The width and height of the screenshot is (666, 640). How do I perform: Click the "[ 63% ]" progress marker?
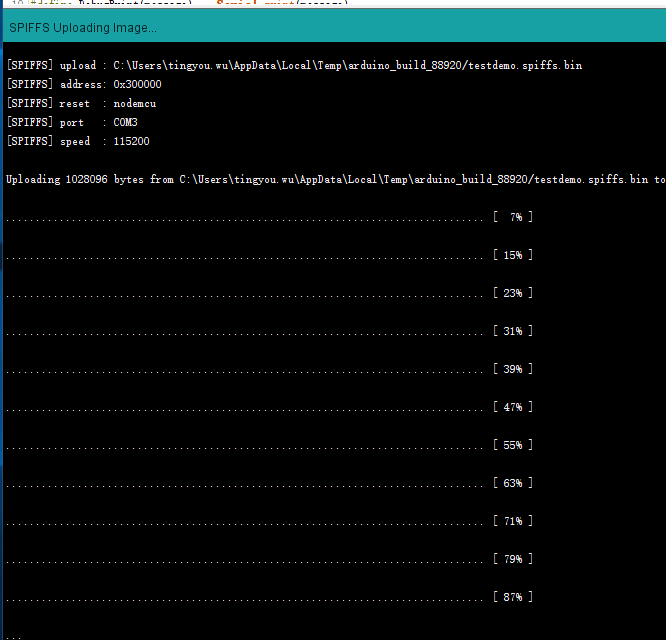coord(513,483)
